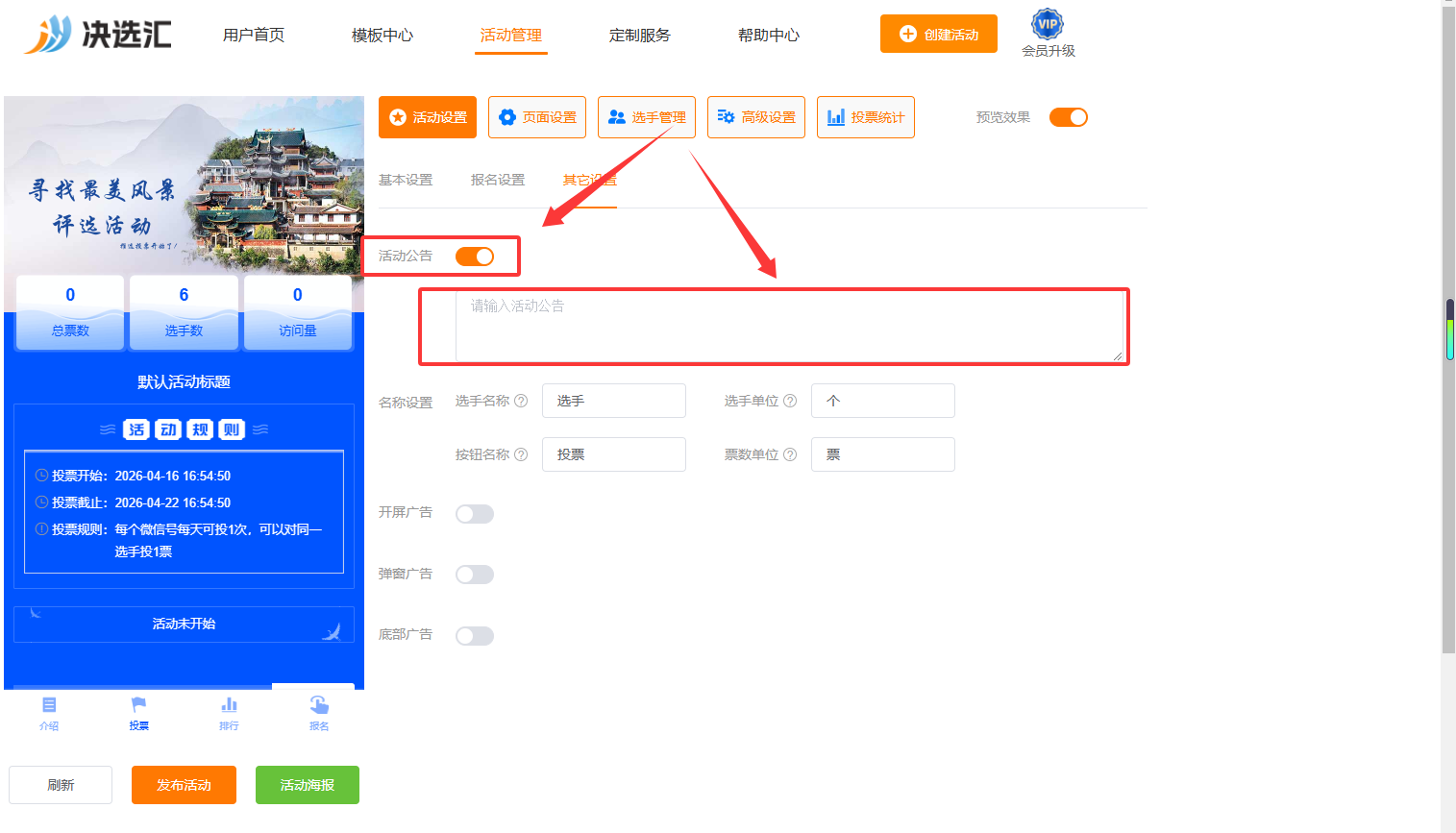Screen dimensions: 1456x833
Task: Enable the 开屏广告 switch
Action: pos(475,514)
